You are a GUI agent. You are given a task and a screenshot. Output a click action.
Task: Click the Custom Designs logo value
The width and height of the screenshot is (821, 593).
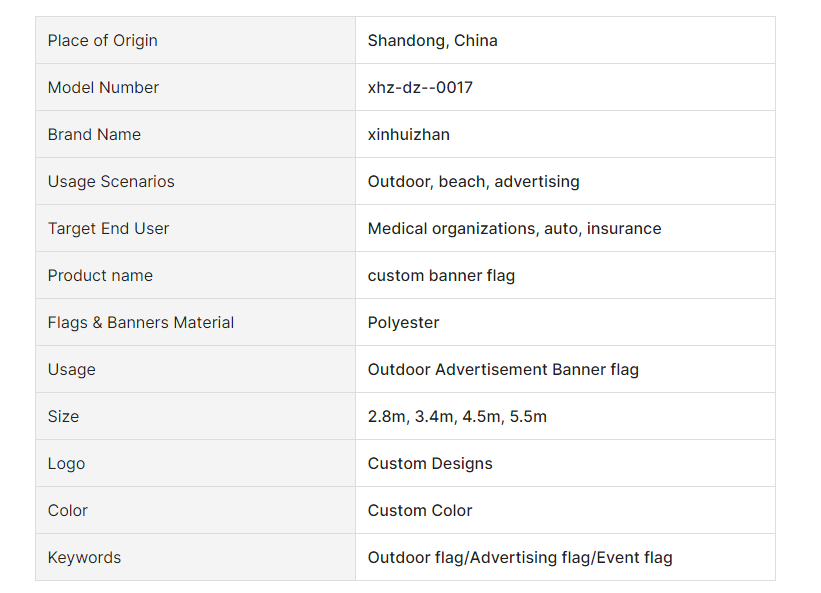430,464
